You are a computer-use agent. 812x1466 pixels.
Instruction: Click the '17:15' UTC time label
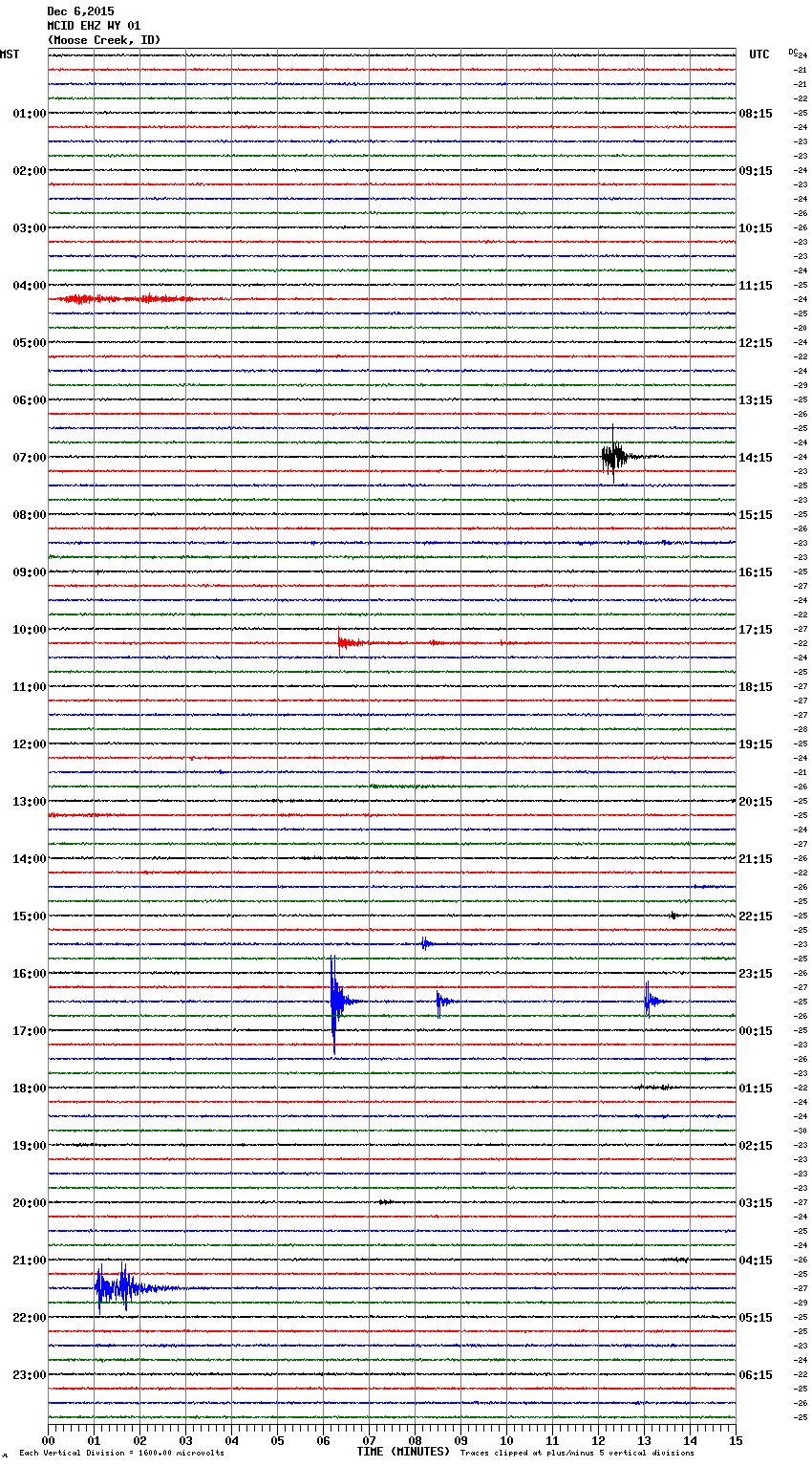[x=756, y=630]
